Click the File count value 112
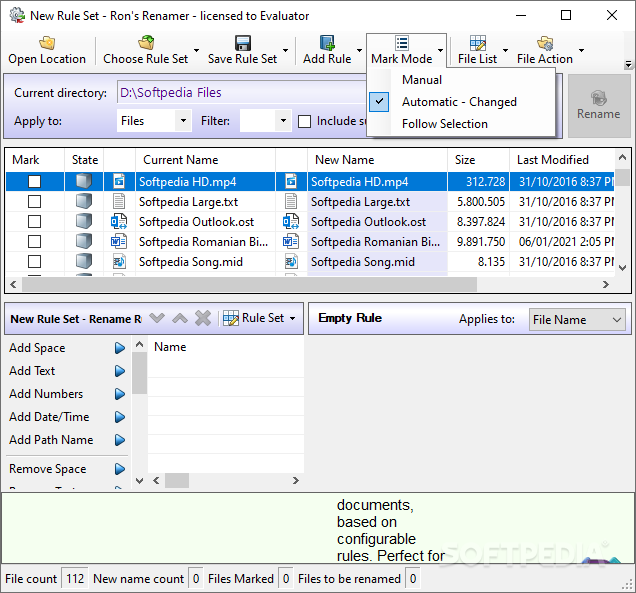This screenshot has width=636, height=593. tap(75, 578)
